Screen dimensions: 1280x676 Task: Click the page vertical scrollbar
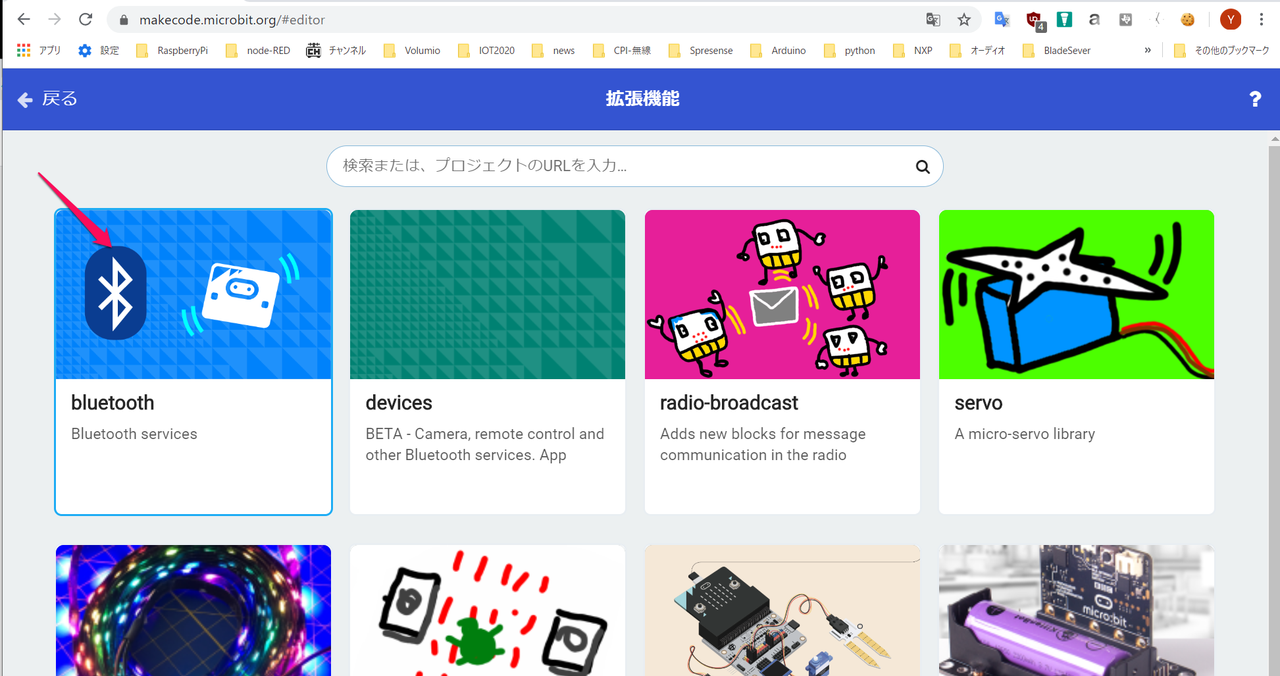click(1272, 400)
